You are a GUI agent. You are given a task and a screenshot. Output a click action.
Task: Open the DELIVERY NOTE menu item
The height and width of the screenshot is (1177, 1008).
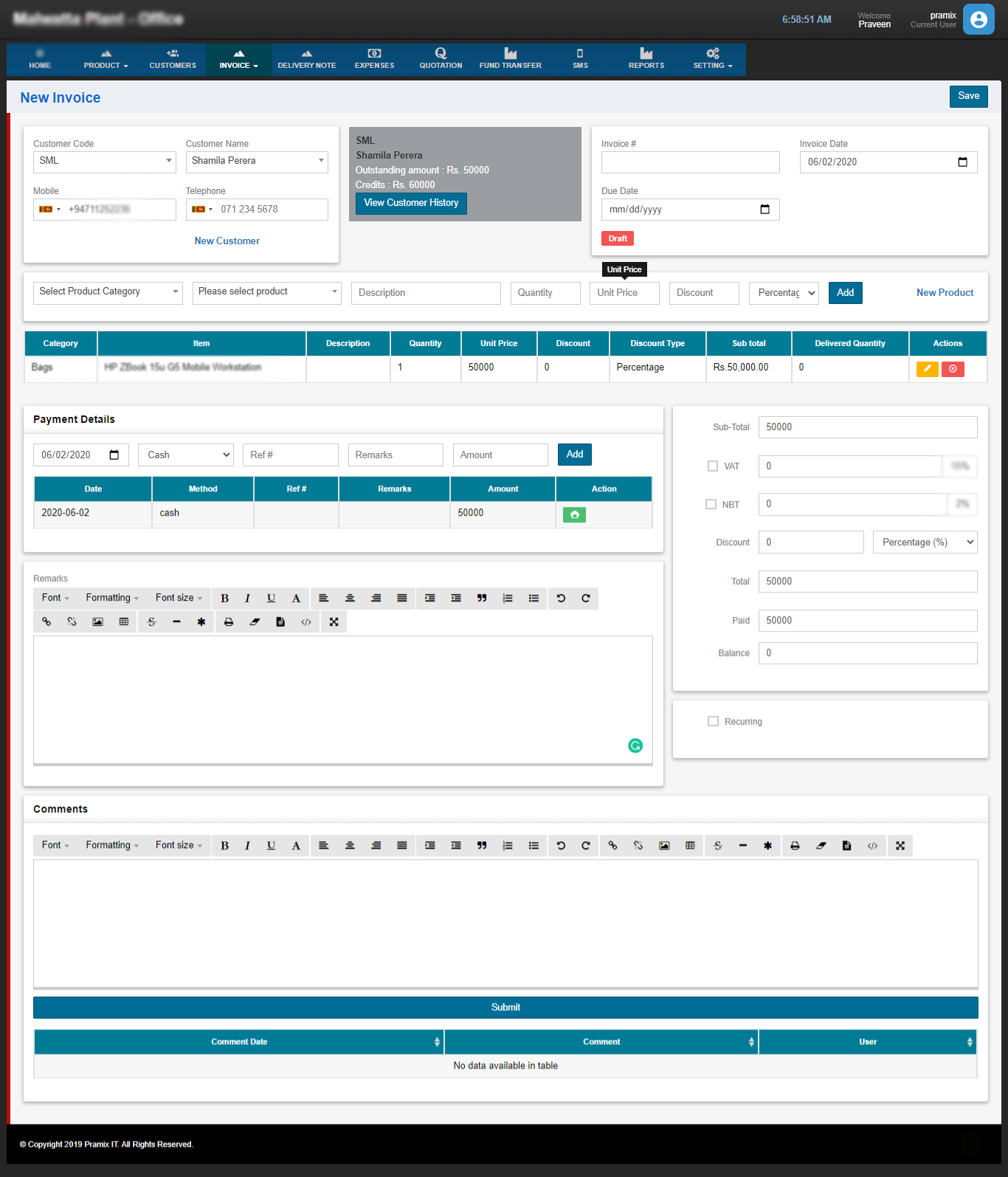coord(307,60)
